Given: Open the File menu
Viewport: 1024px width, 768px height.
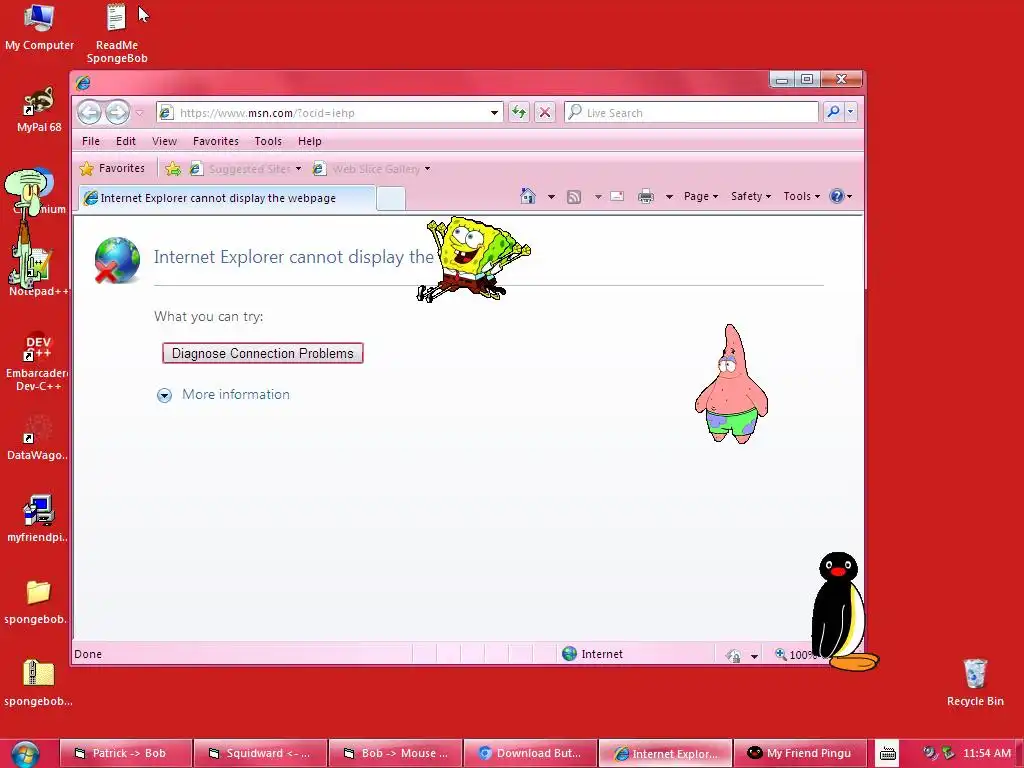Looking at the screenshot, I should 91,141.
